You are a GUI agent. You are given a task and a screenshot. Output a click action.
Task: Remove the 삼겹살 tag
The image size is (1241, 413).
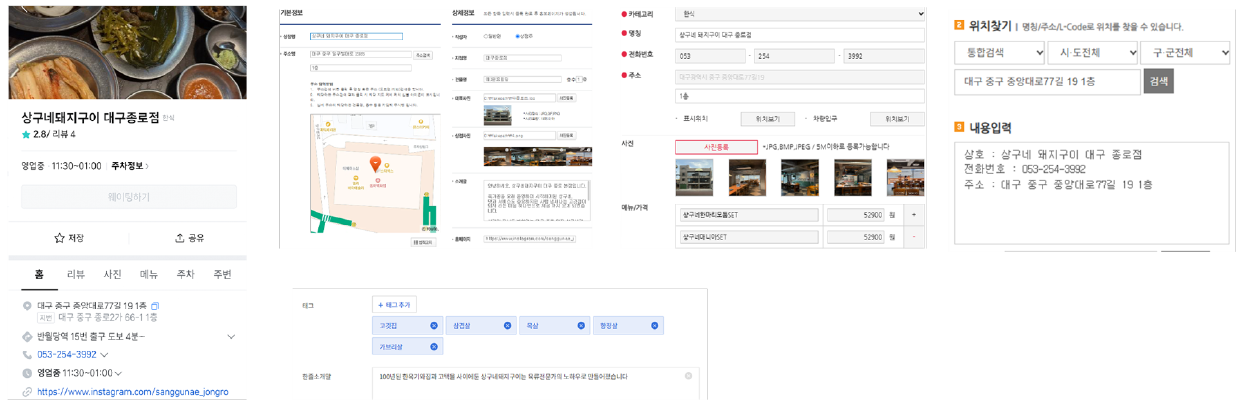pos(506,326)
